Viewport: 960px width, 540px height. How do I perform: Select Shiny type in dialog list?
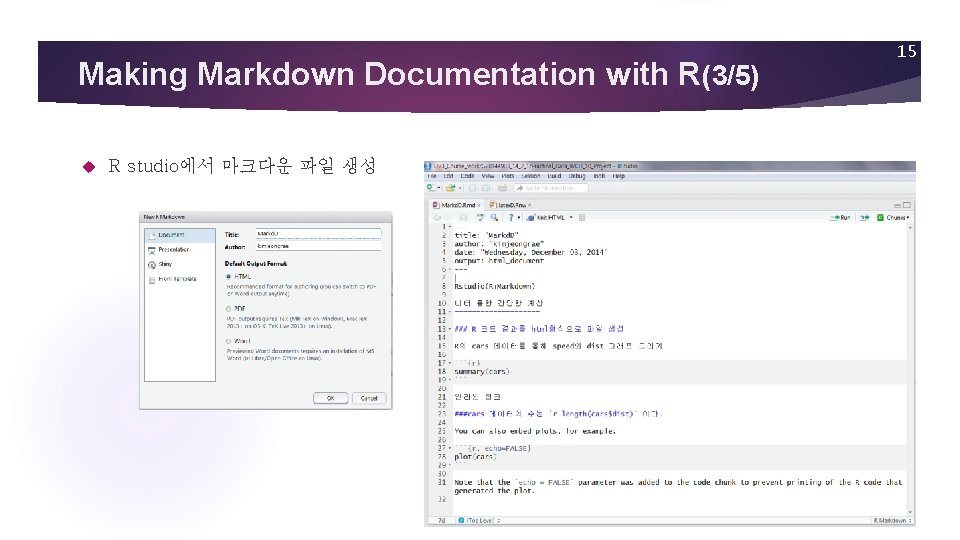160,264
